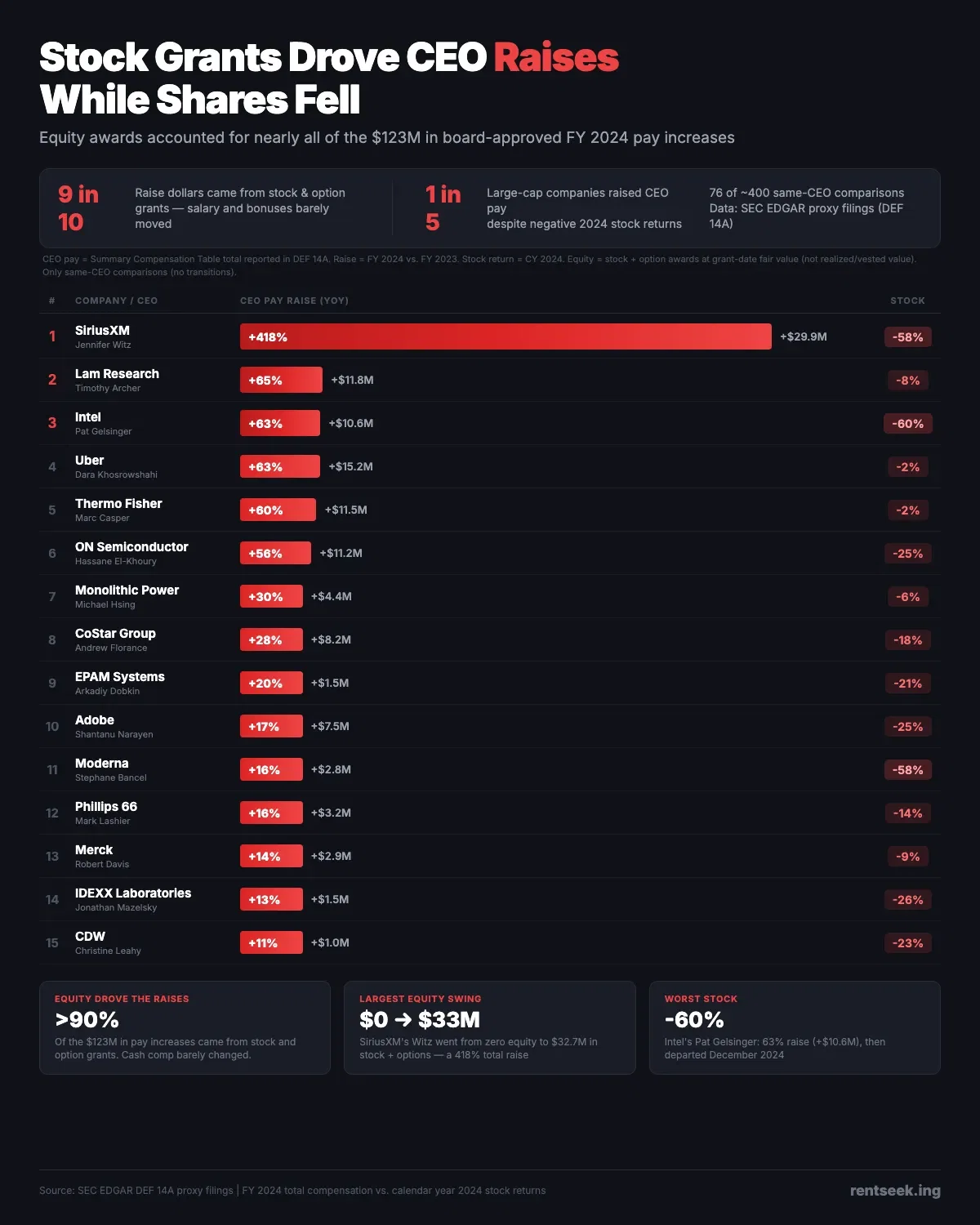Image resolution: width=980 pixels, height=1225 pixels.
Task: Click the ON Semiconductor company name
Action: 131,546
